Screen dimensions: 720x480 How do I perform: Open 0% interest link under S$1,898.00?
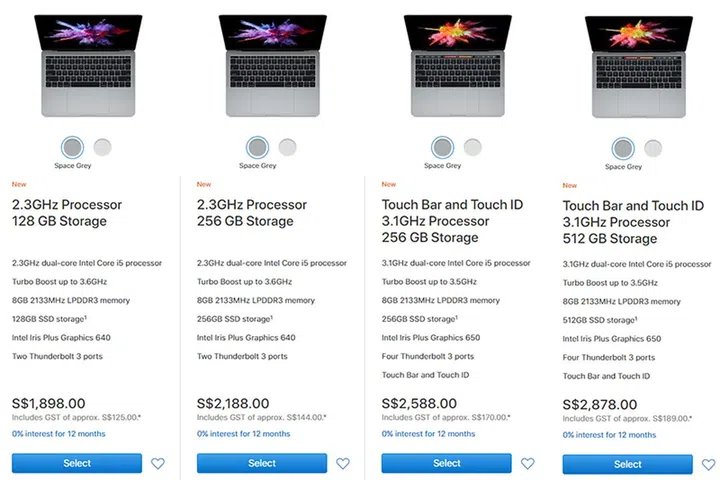59,434
